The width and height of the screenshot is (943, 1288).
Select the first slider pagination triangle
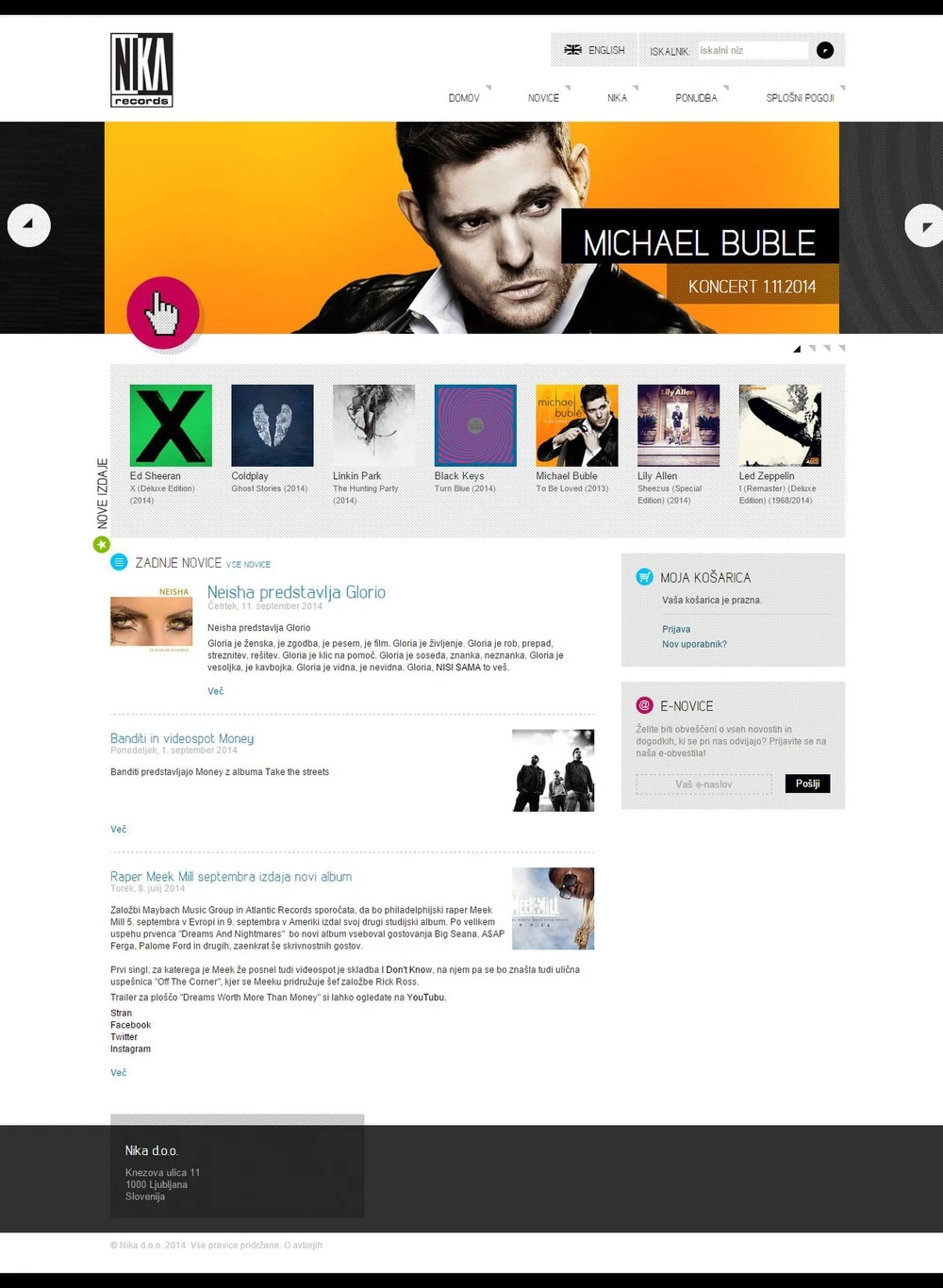(x=797, y=349)
